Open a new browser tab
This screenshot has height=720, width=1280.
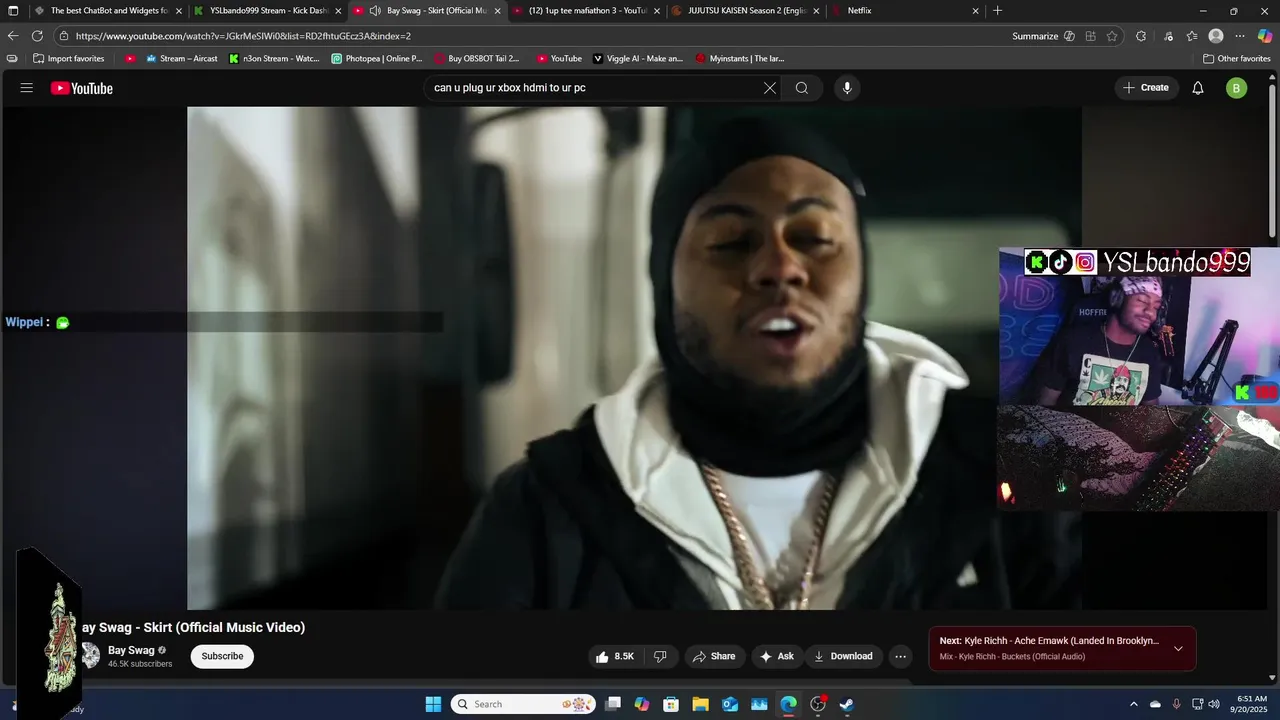coord(997,11)
